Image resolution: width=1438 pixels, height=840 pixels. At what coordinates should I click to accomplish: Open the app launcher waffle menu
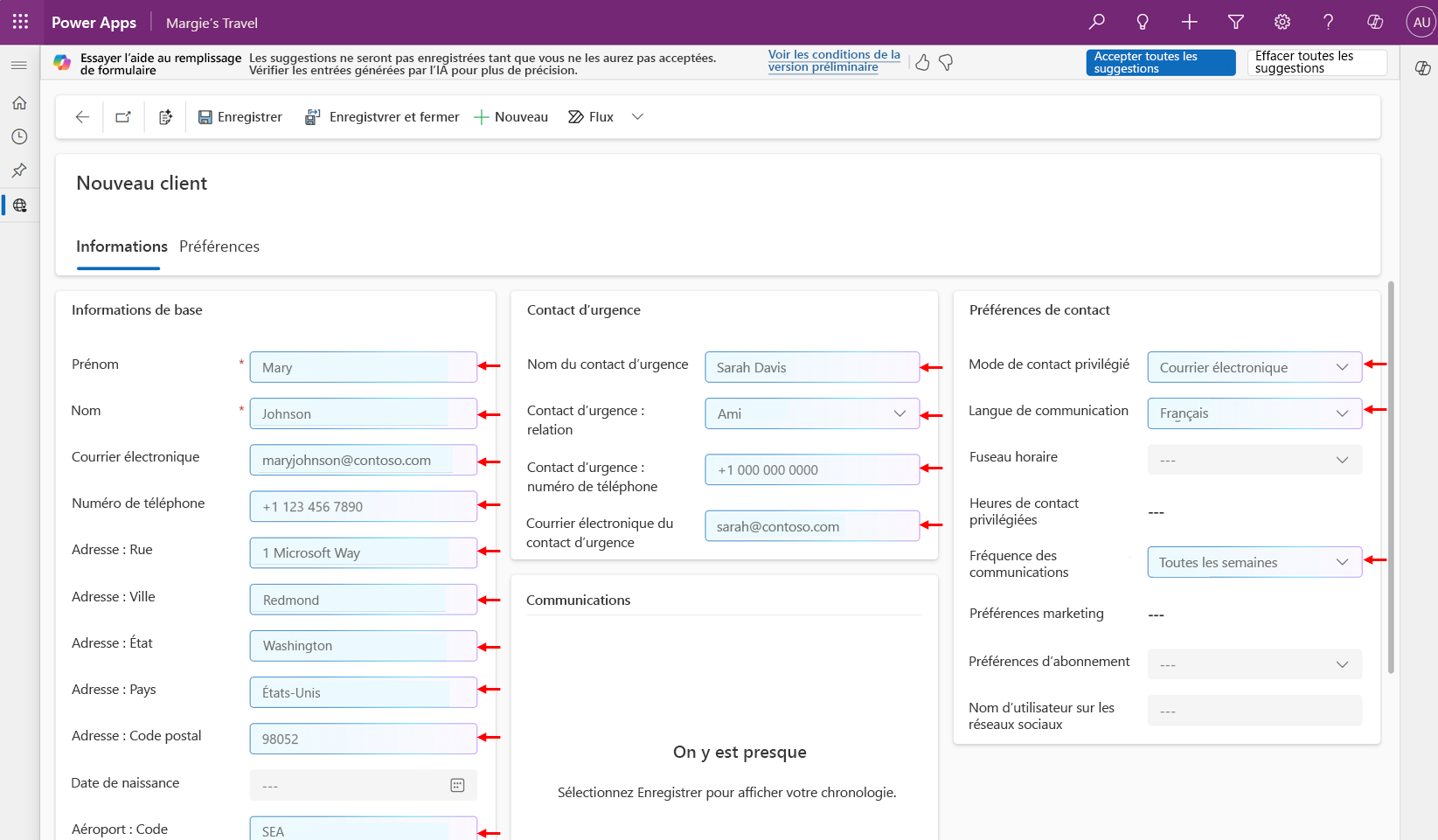pyautogui.click(x=20, y=22)
